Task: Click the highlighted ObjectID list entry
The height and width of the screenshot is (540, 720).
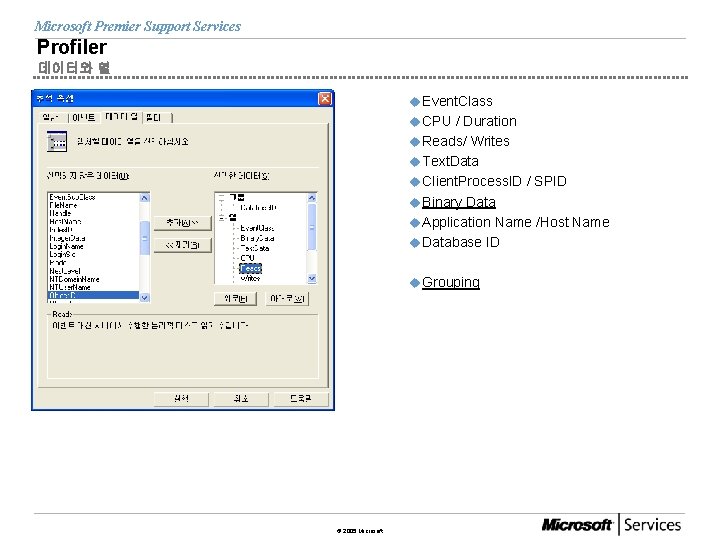Action: (93, 295)
